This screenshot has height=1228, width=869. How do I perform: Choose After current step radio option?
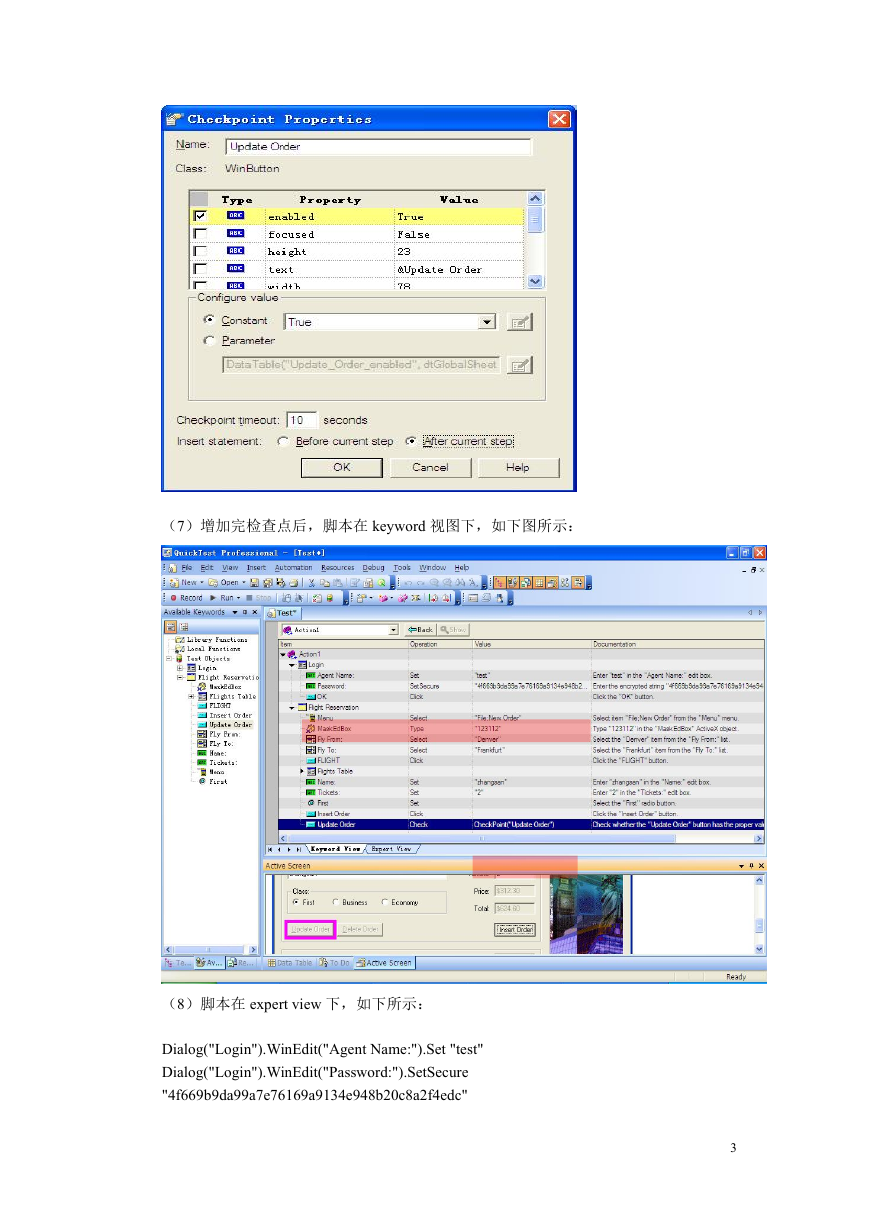click(411, 441)
